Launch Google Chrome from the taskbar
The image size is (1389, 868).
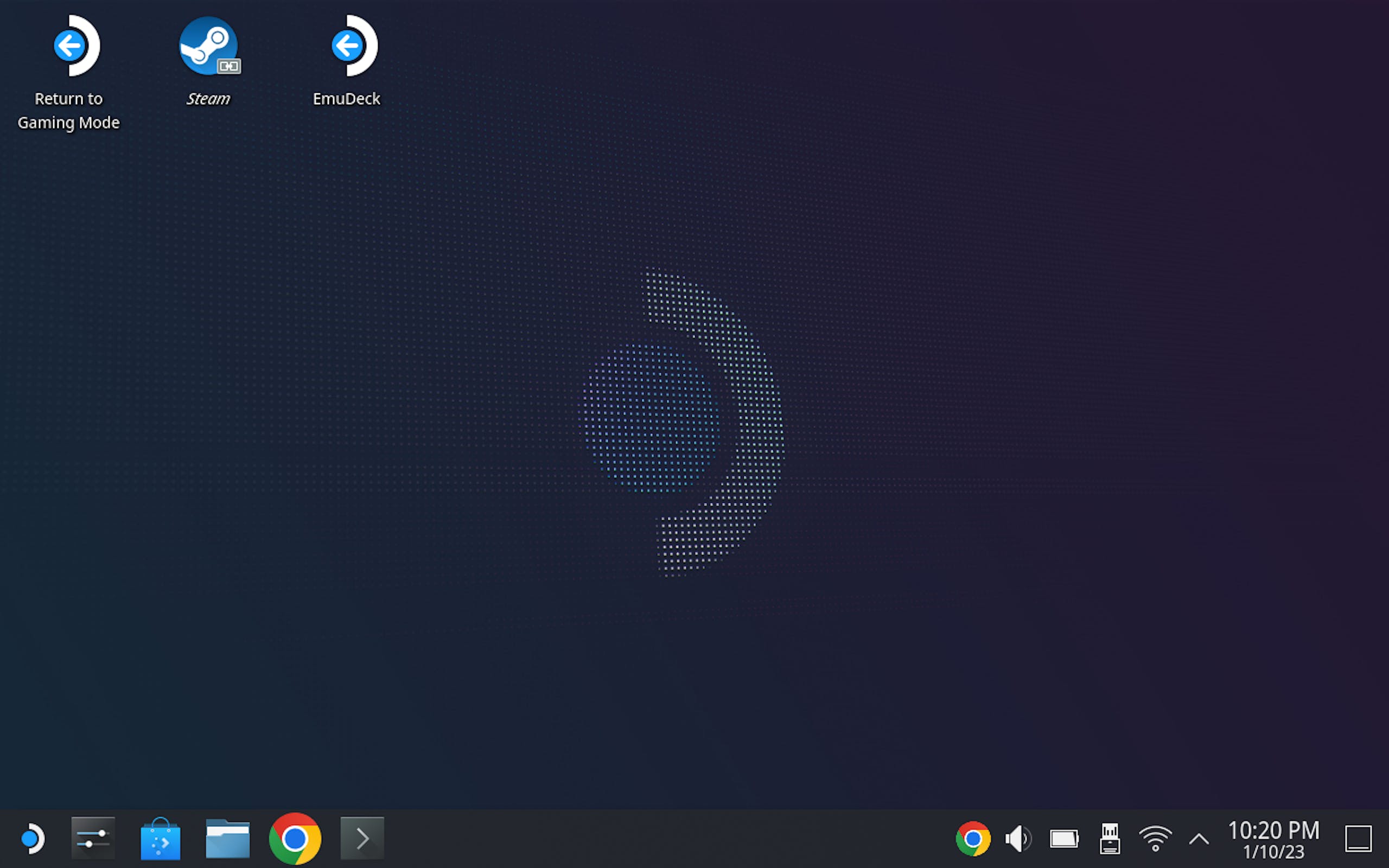[295, 839]
